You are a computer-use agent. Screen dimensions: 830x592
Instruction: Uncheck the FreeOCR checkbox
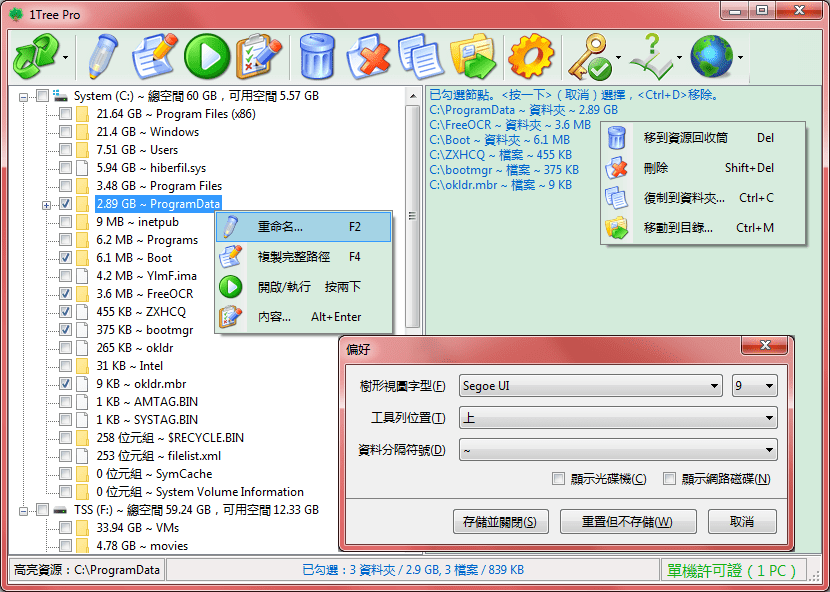pos(65,294)
